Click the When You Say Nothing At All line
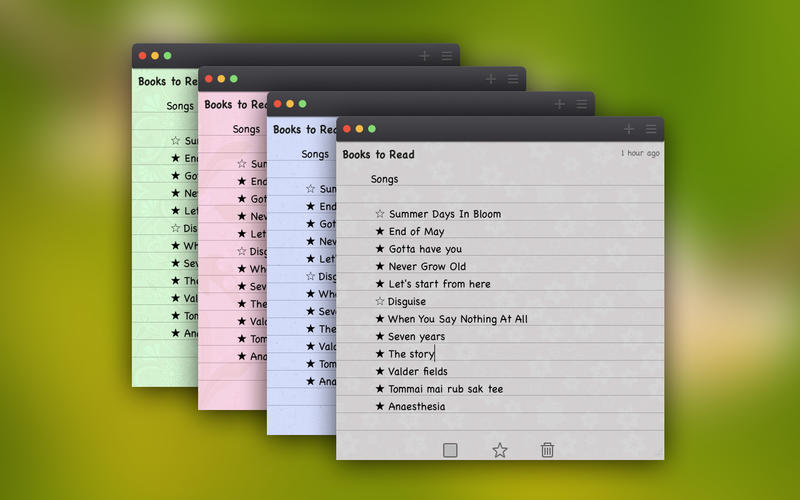The image size is (800, 500). point(457,319)
